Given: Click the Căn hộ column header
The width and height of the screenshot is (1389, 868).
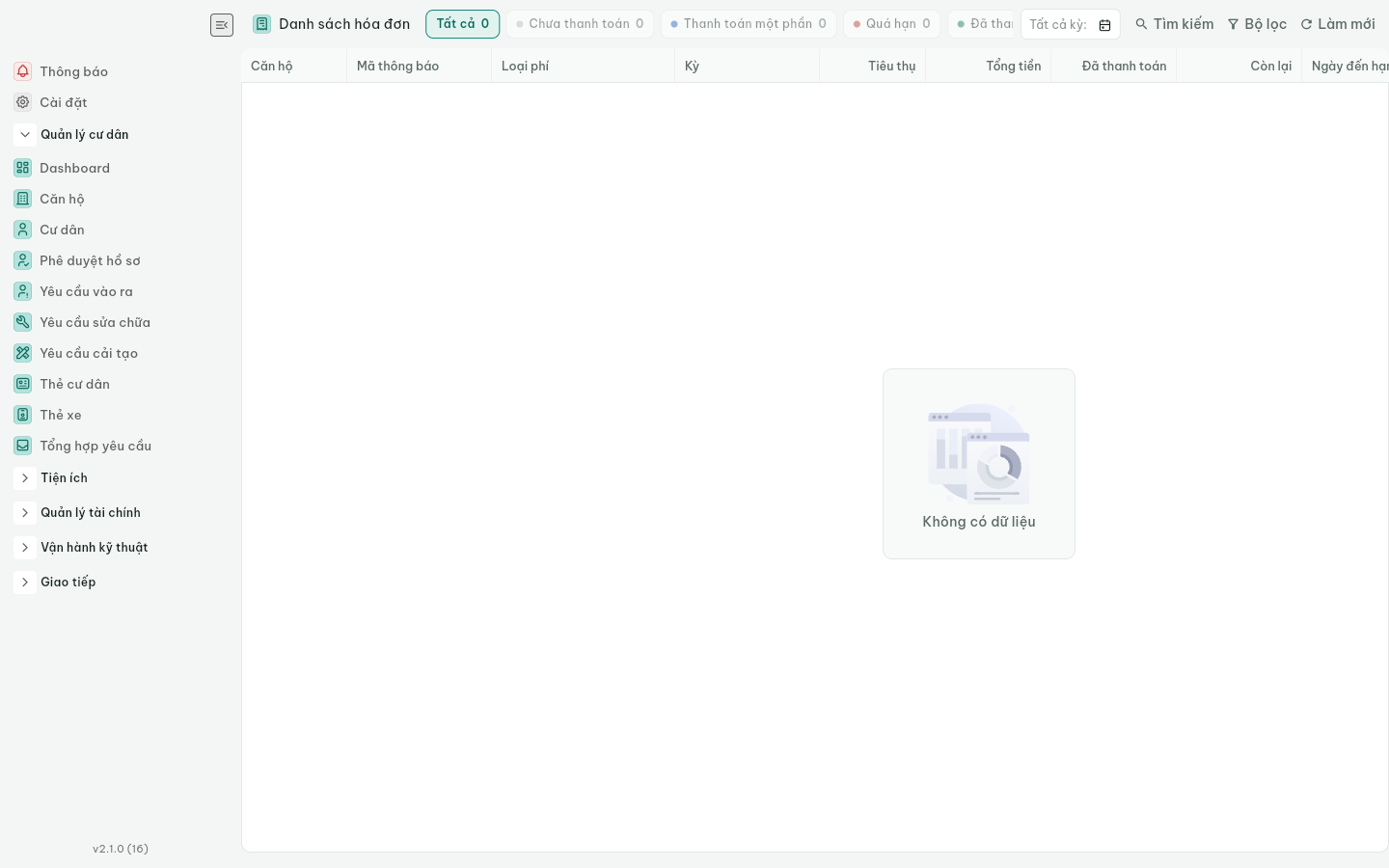Looking at the screenshot, I should pyautogui.click(x=294, y=66).
